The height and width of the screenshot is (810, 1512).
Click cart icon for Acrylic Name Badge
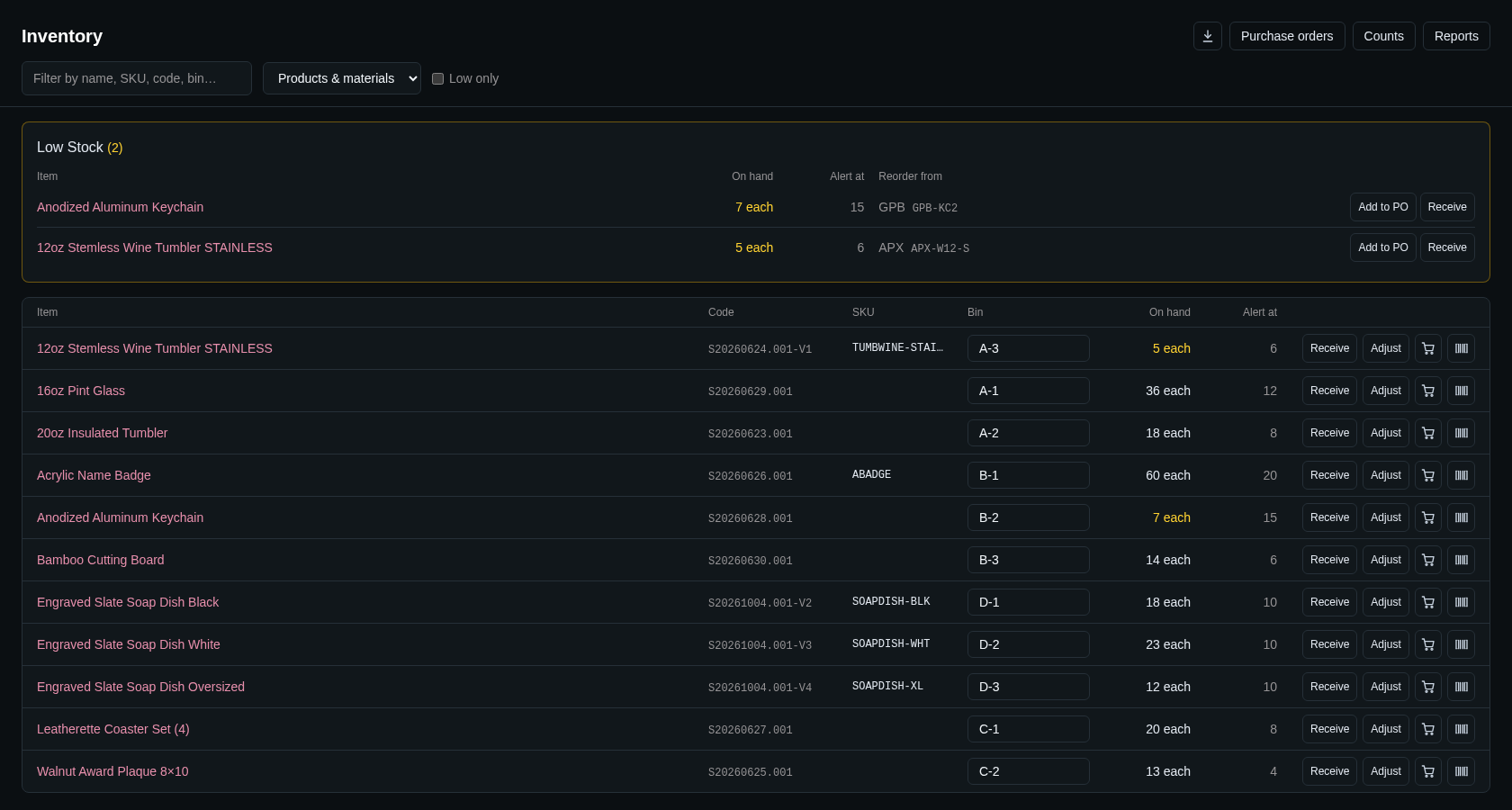coord(1428,475)
